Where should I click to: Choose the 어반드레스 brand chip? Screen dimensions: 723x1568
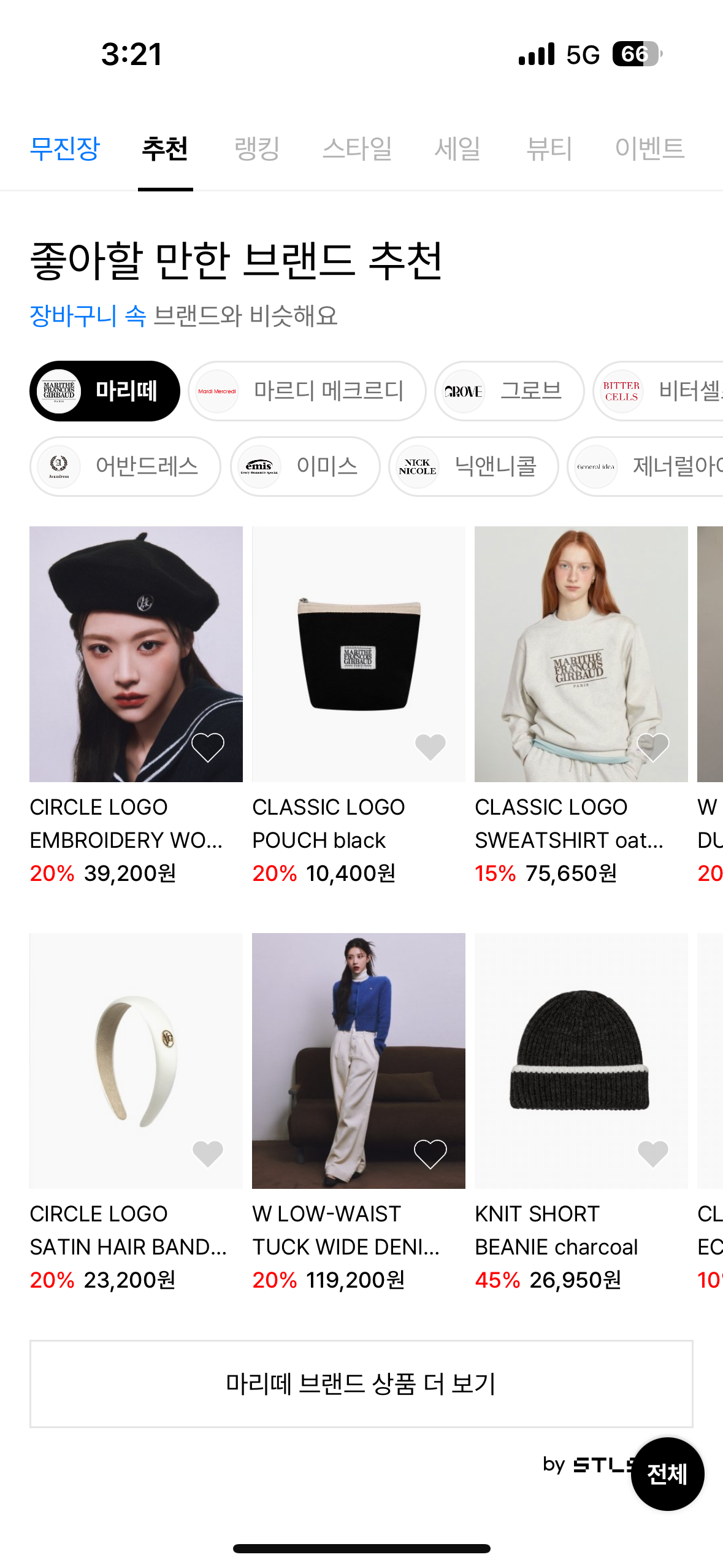125,467
